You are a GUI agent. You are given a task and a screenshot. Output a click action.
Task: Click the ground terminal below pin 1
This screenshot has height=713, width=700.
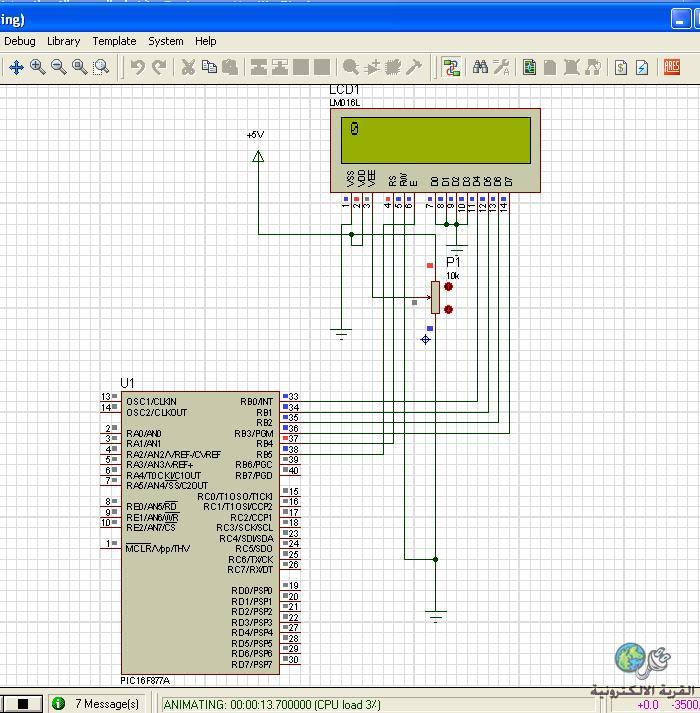click(x=341, y=334)
